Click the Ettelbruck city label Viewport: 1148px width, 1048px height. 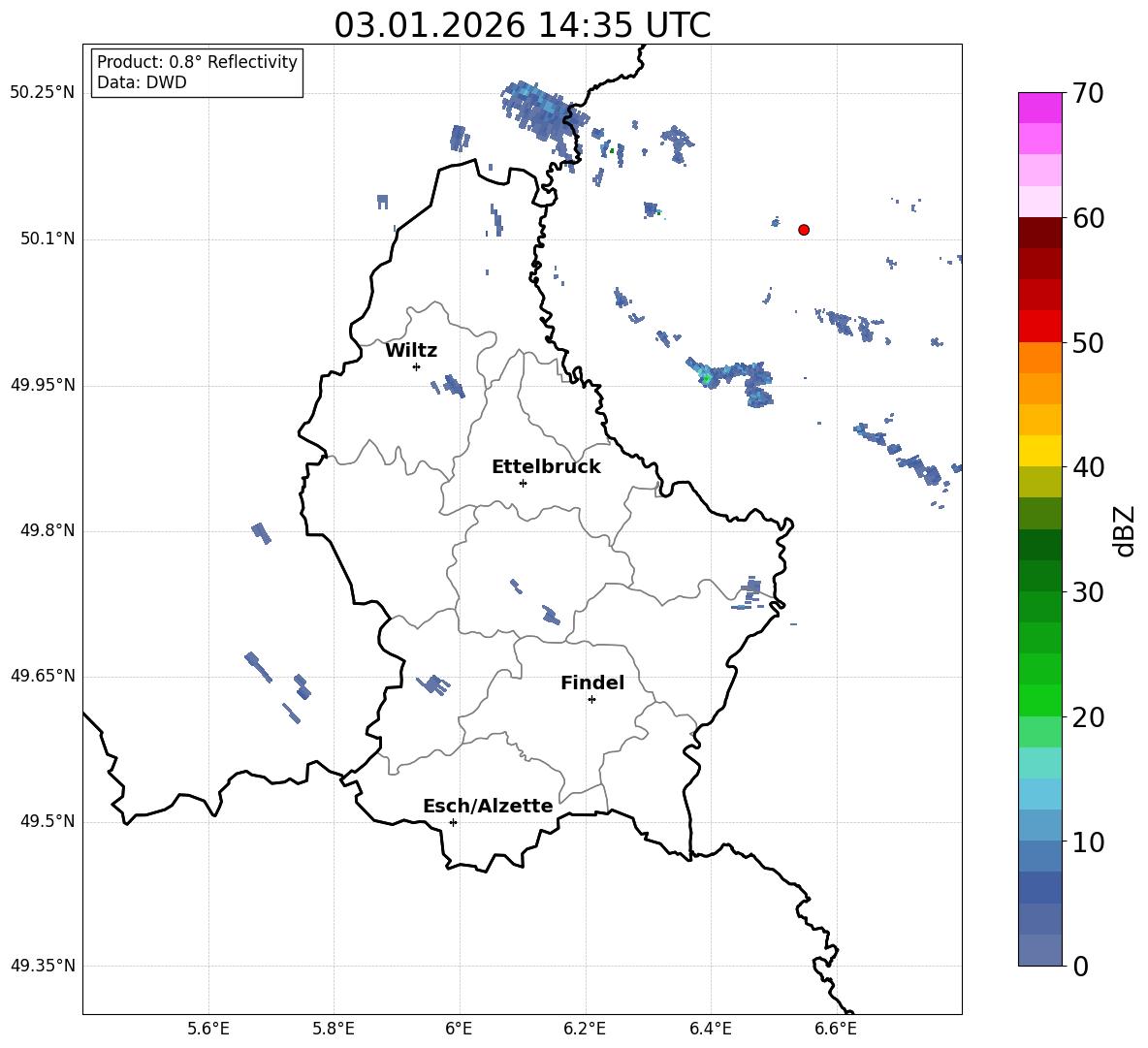546,467
